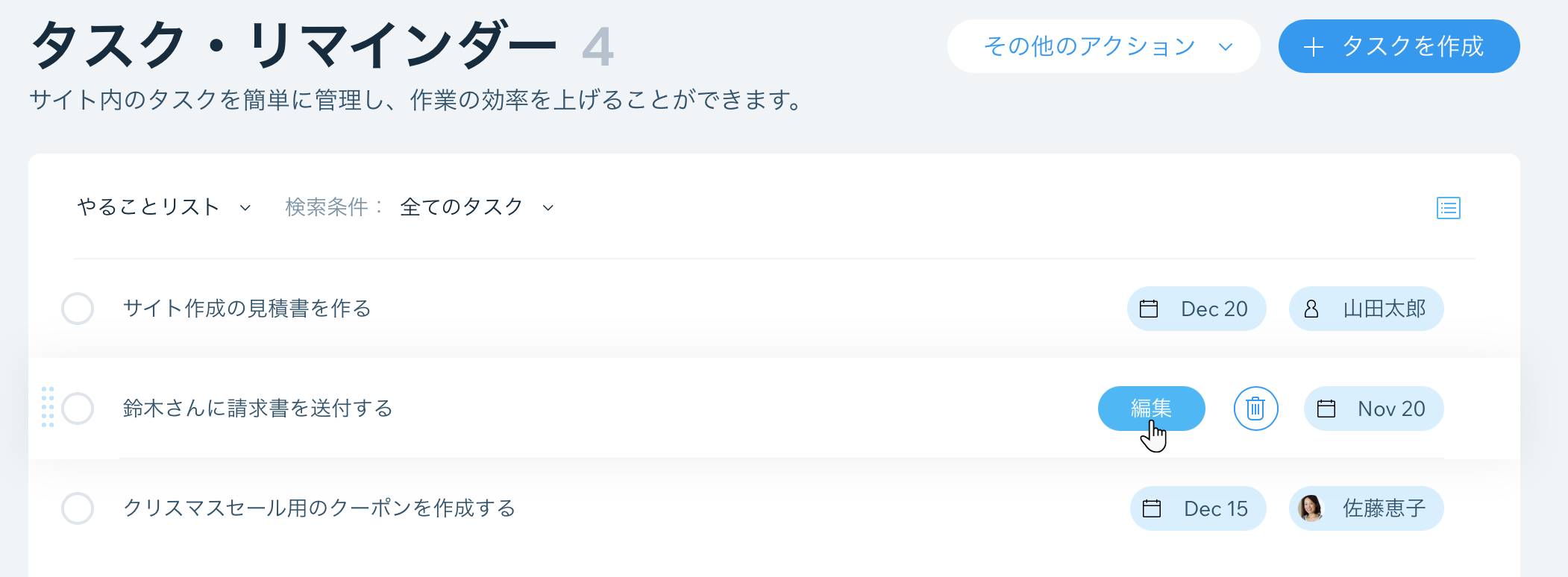Screen dimensions: 1568x577
Task: Click 佐藤恵子 avatar photo
Action: tap(1310, 508)
